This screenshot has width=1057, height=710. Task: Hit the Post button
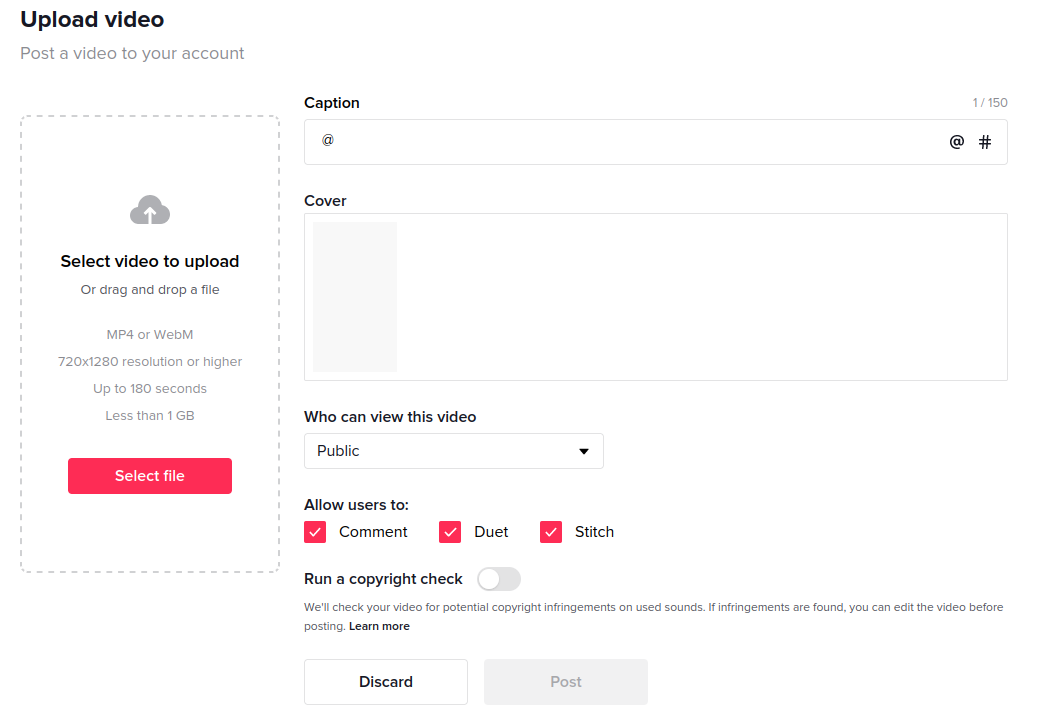point(566,682)
